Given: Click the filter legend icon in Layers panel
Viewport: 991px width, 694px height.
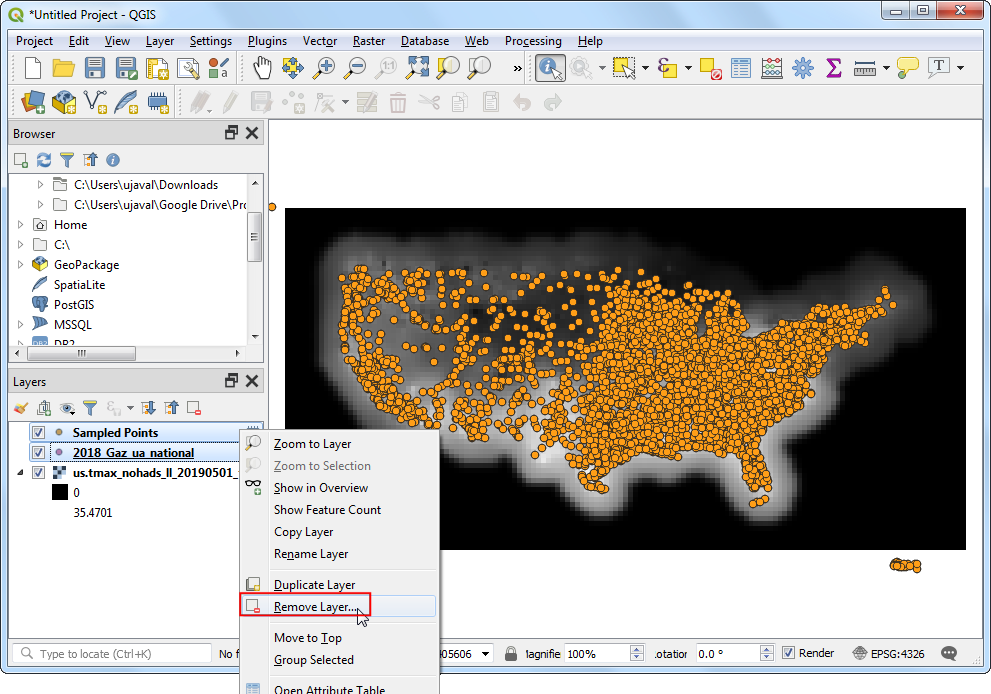Looking at the screenshot, I should tap(90, 408).
